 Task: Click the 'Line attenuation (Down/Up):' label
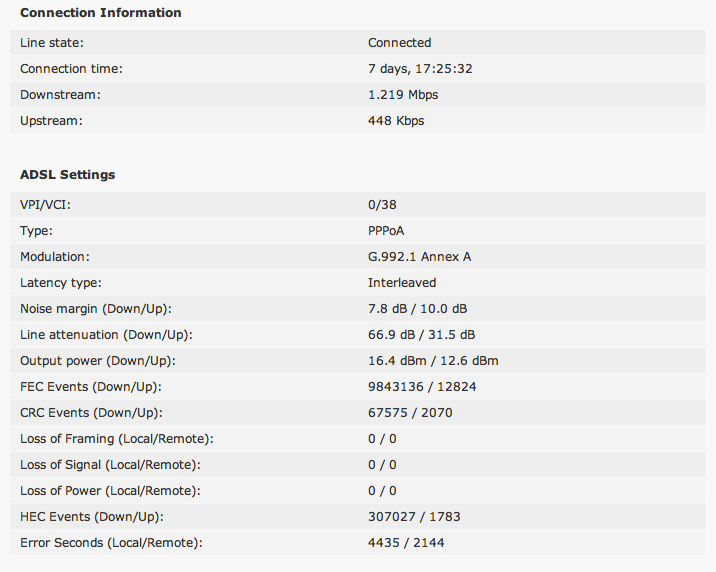click(106, 335)
